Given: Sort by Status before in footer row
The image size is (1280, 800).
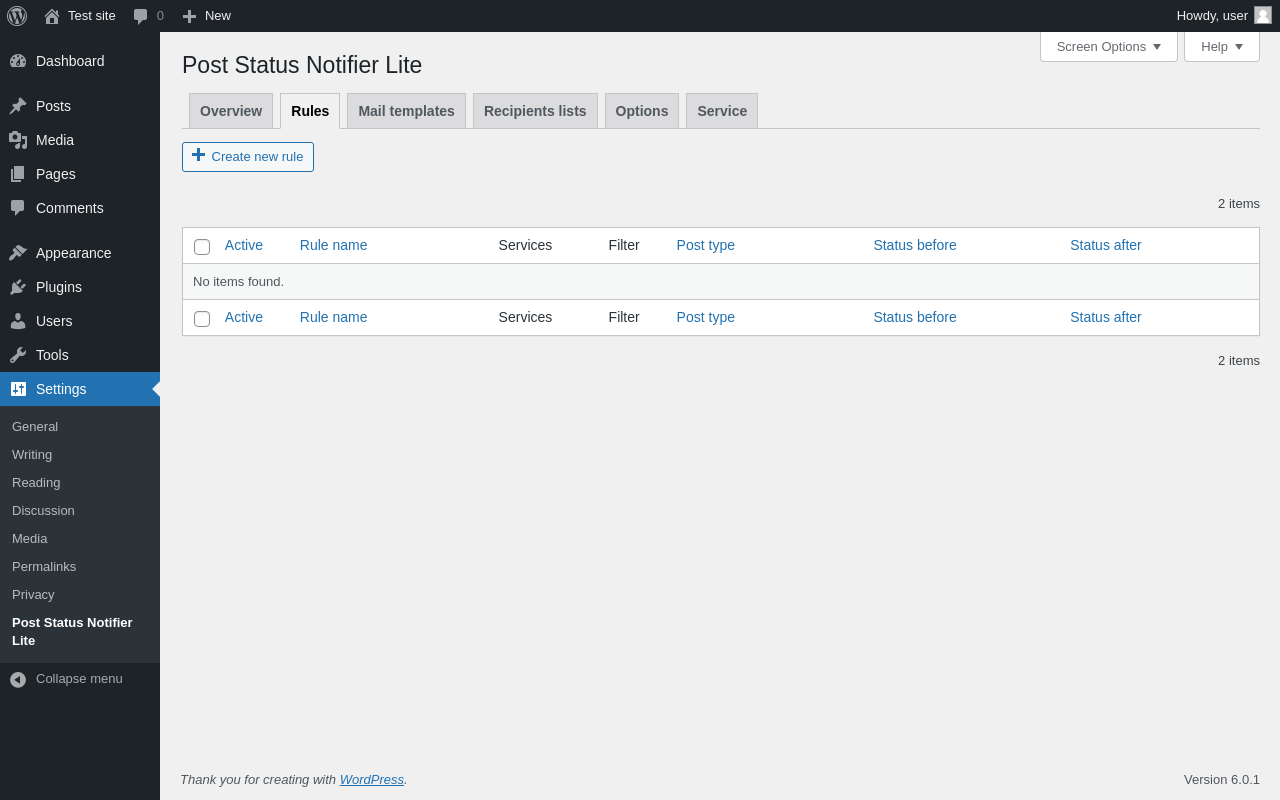Looking at the screenshot, I should pyautogui.click(x=915, y=317).
